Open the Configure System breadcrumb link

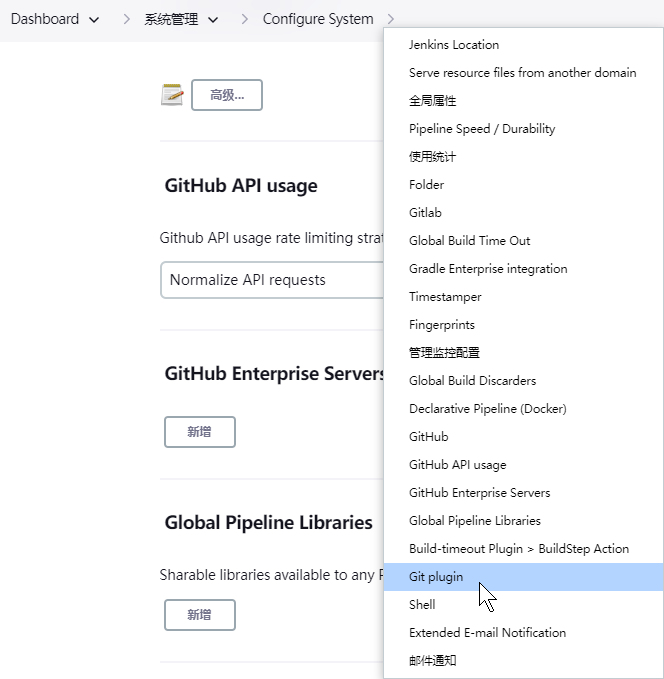pyautogui.click(x=317, y=19)
